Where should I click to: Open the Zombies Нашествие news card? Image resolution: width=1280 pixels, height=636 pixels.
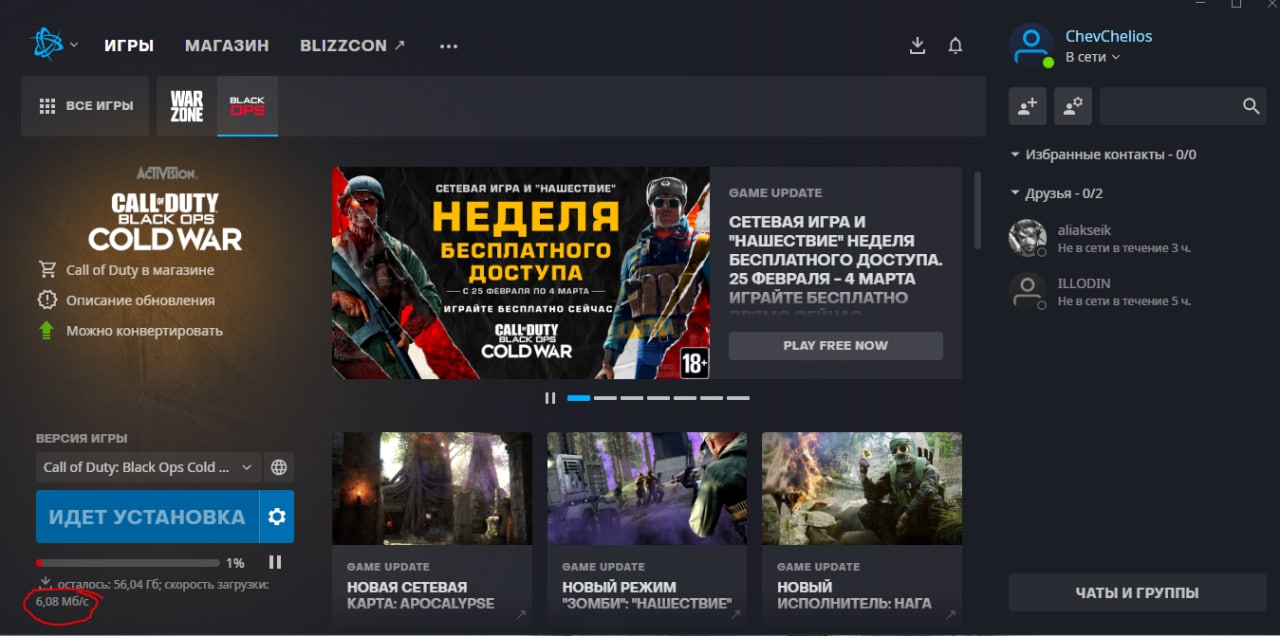(647, 529)
